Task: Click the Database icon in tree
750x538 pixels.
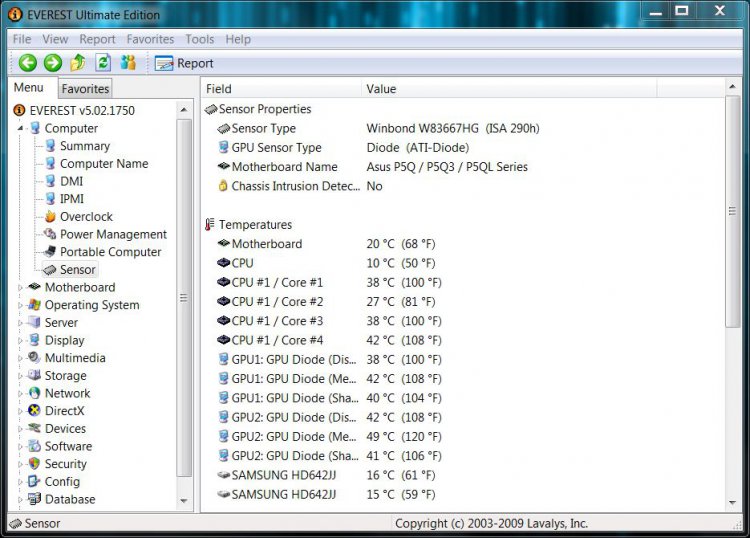Action: point(34,499)
